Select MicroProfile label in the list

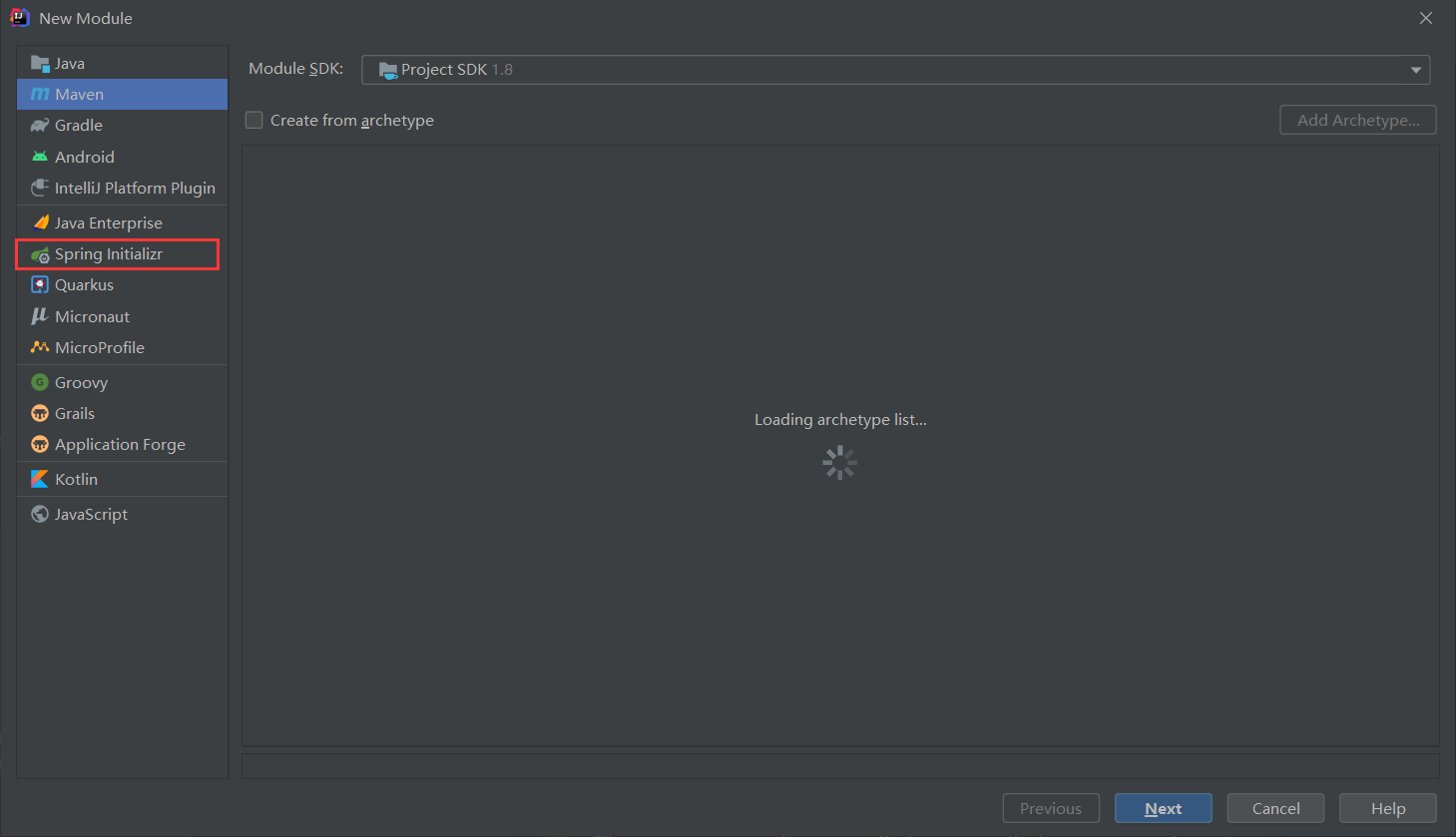(x=100, y=347)
